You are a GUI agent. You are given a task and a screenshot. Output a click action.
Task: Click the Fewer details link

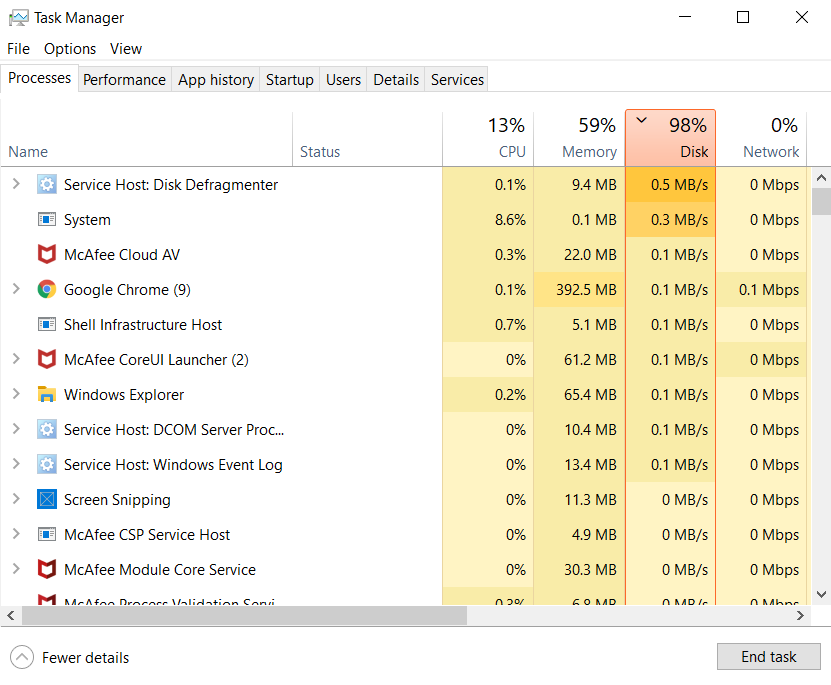click(85, 657)
